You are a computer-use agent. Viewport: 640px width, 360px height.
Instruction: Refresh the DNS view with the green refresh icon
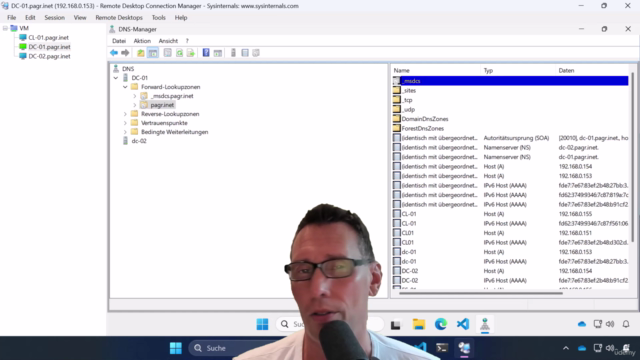click(179, 53)
